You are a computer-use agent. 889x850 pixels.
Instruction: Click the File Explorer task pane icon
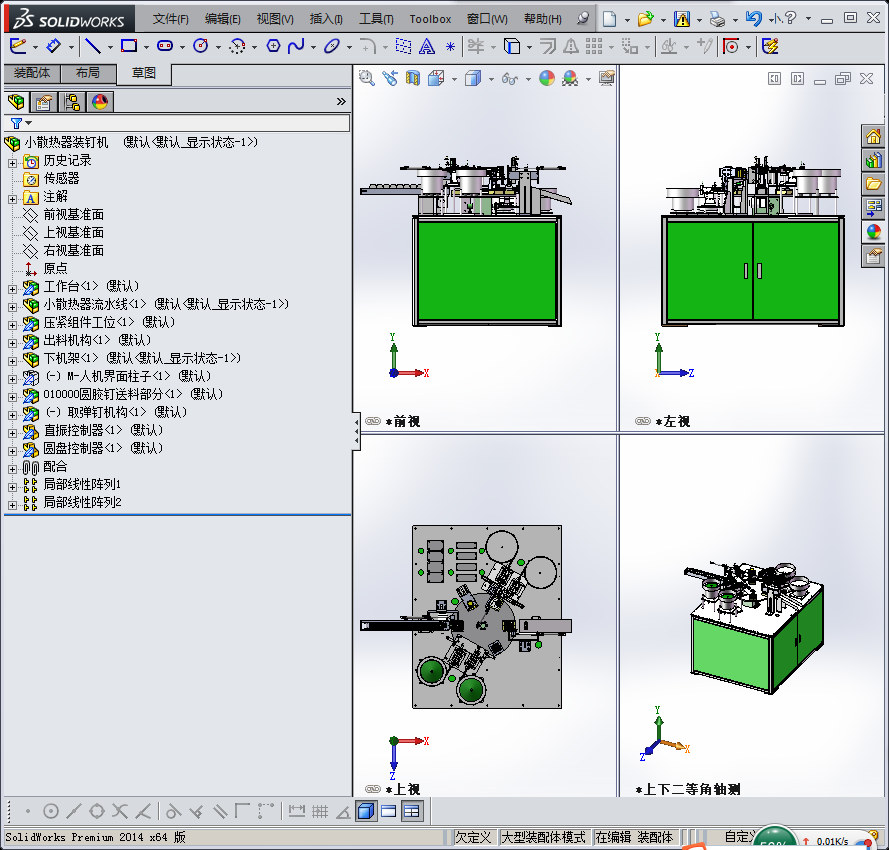tap(874, 184)
